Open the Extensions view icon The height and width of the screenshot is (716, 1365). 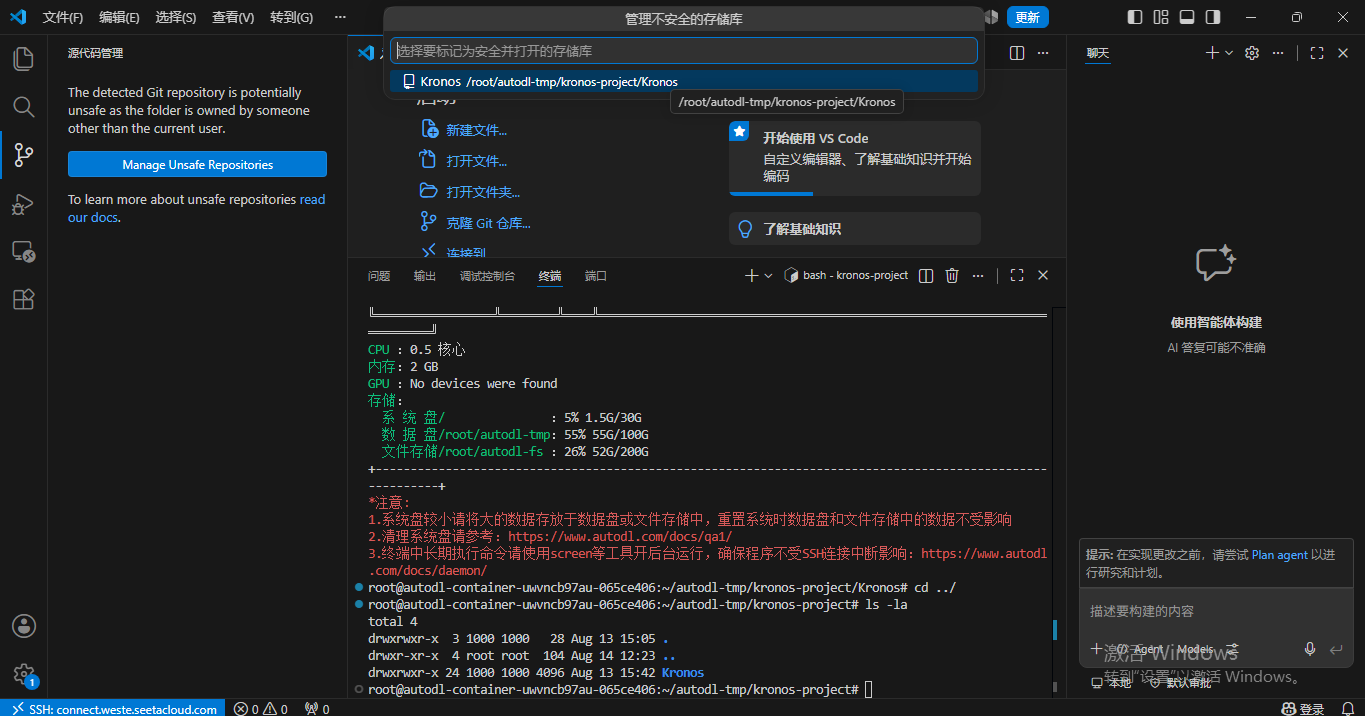[x=23, y=299]
